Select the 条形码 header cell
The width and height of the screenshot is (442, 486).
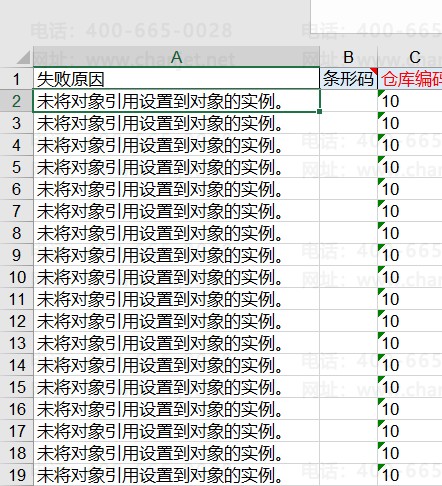click(x=348, y=79)
